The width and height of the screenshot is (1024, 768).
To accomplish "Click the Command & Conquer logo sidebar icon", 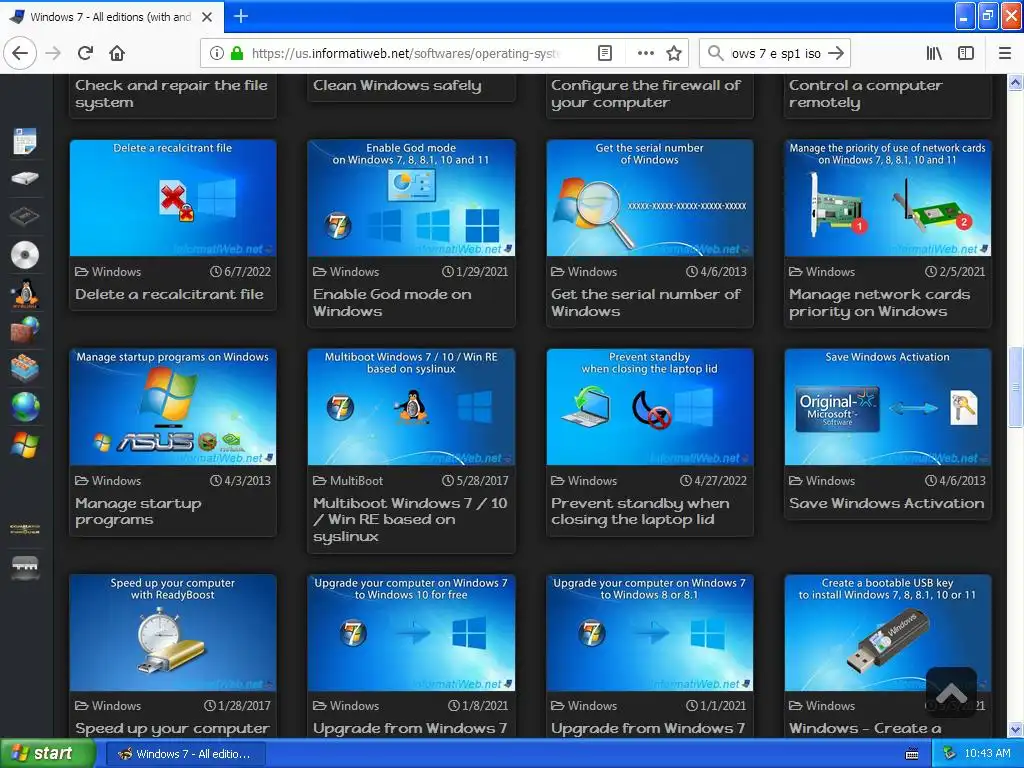I will (25, 529).
